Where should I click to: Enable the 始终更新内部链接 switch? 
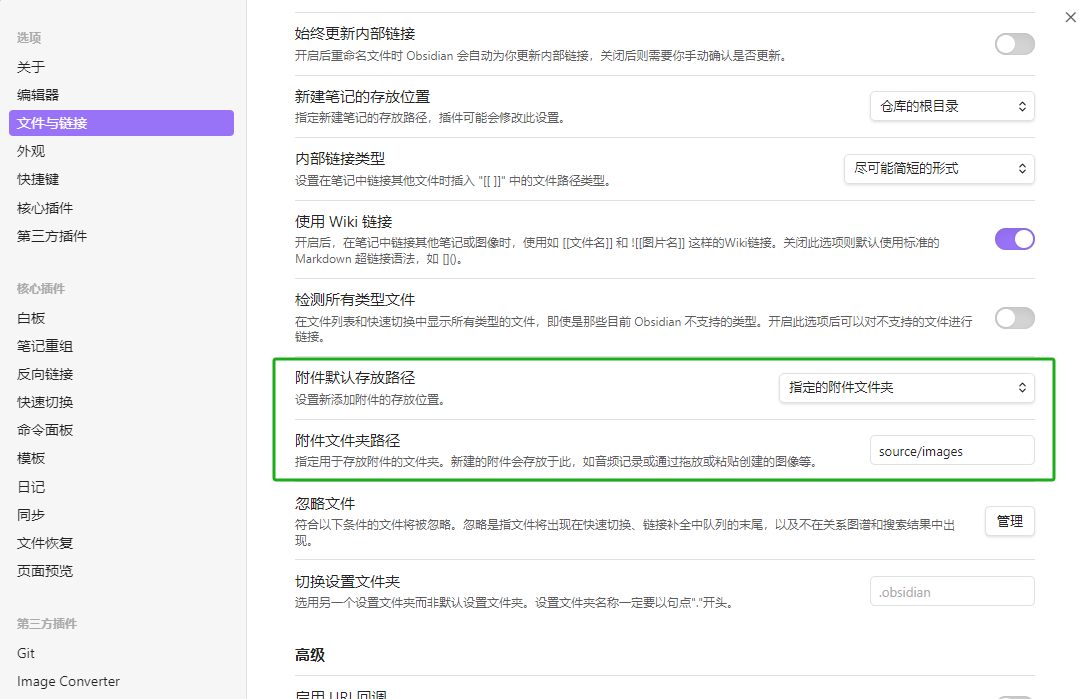[x=1014, y=44]
